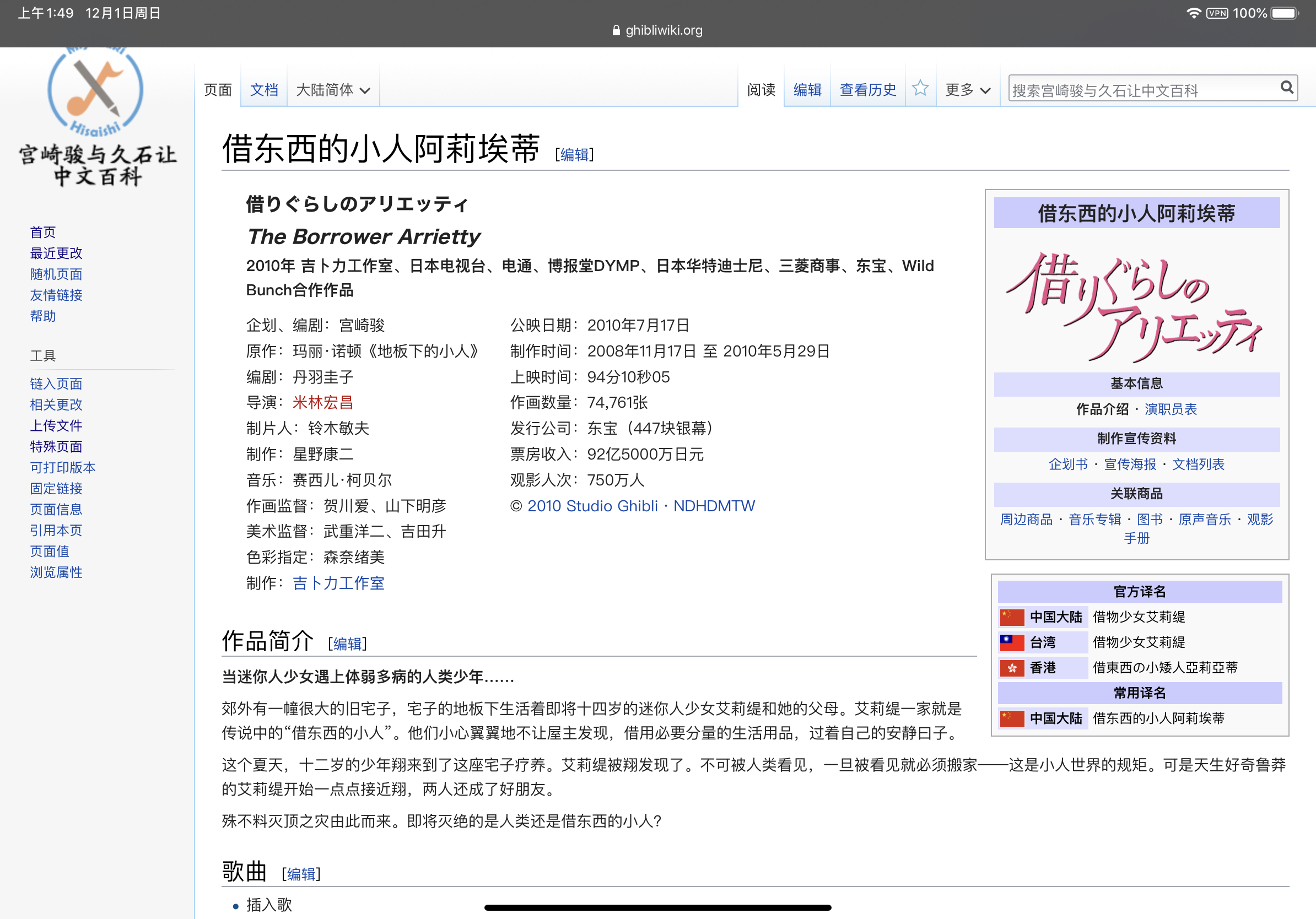The width and height of the screenshot is (1316, 919).
Task: Tap the VPN status indicator
Action: (1217, 13)
